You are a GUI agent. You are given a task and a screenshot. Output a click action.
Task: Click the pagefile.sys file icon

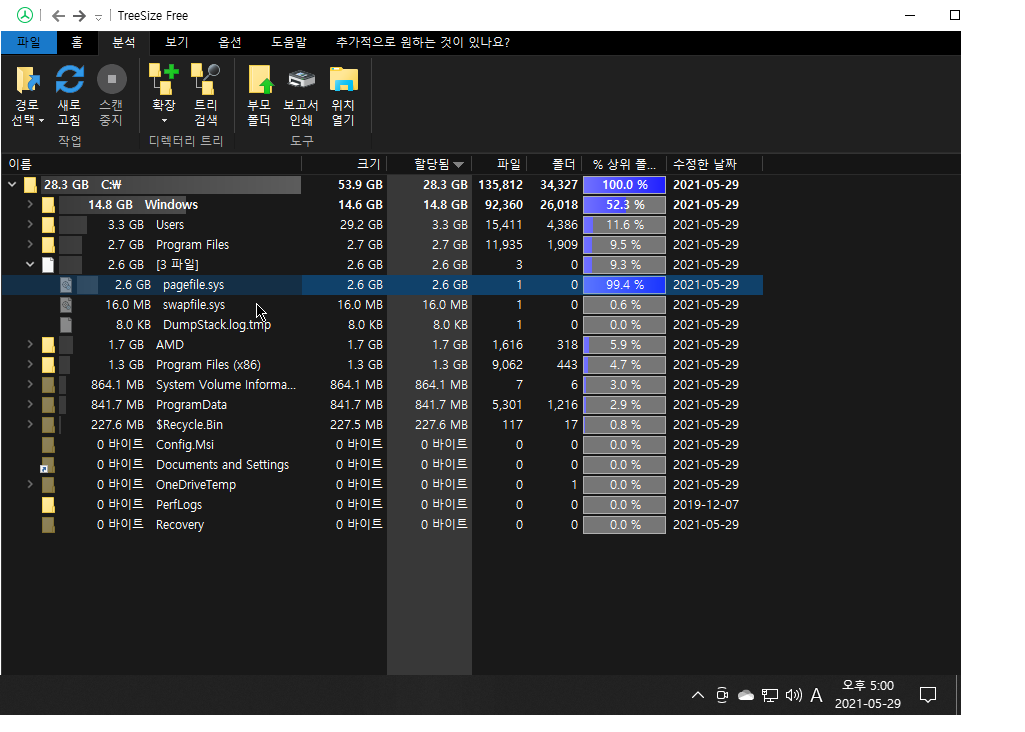click(66, 285)
